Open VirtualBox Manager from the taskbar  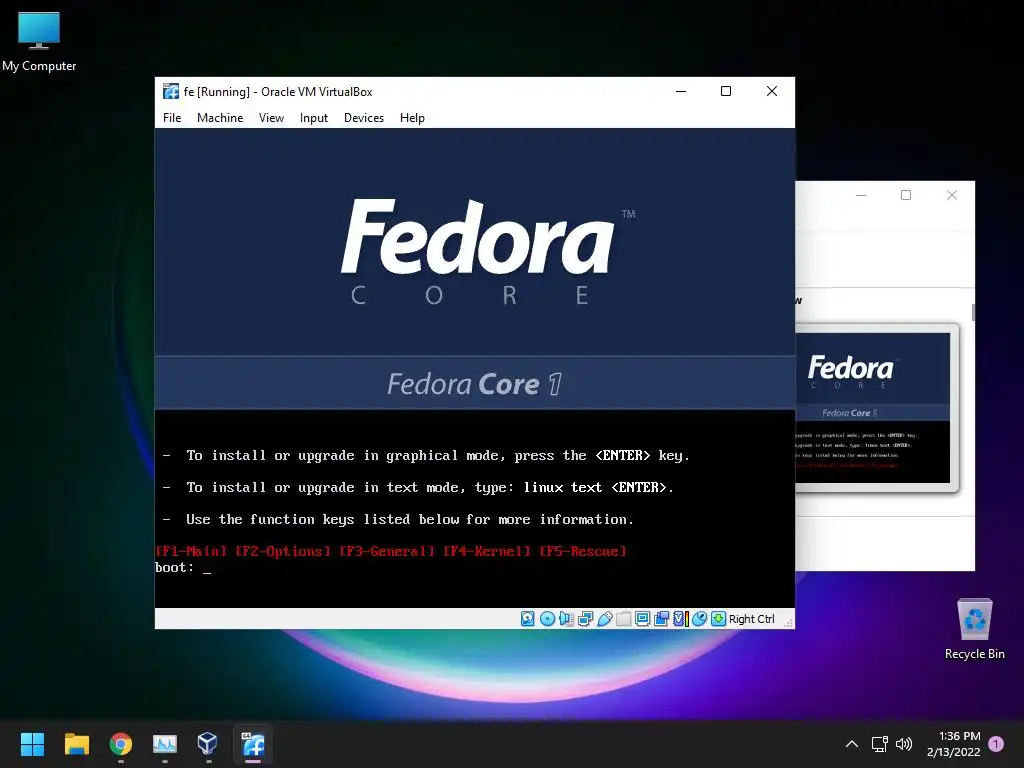[208, 744]
